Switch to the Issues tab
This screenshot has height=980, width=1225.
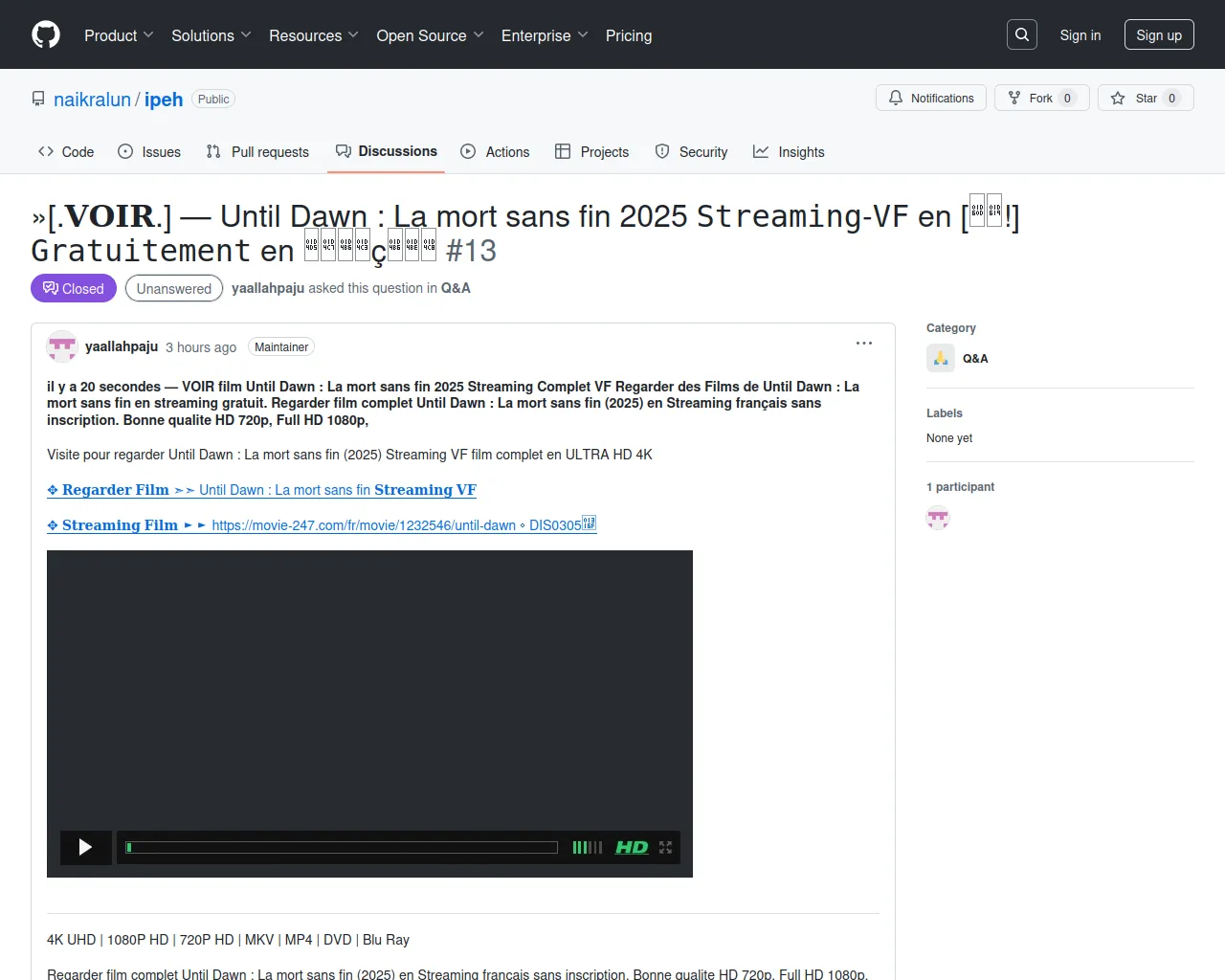(149, 152)
